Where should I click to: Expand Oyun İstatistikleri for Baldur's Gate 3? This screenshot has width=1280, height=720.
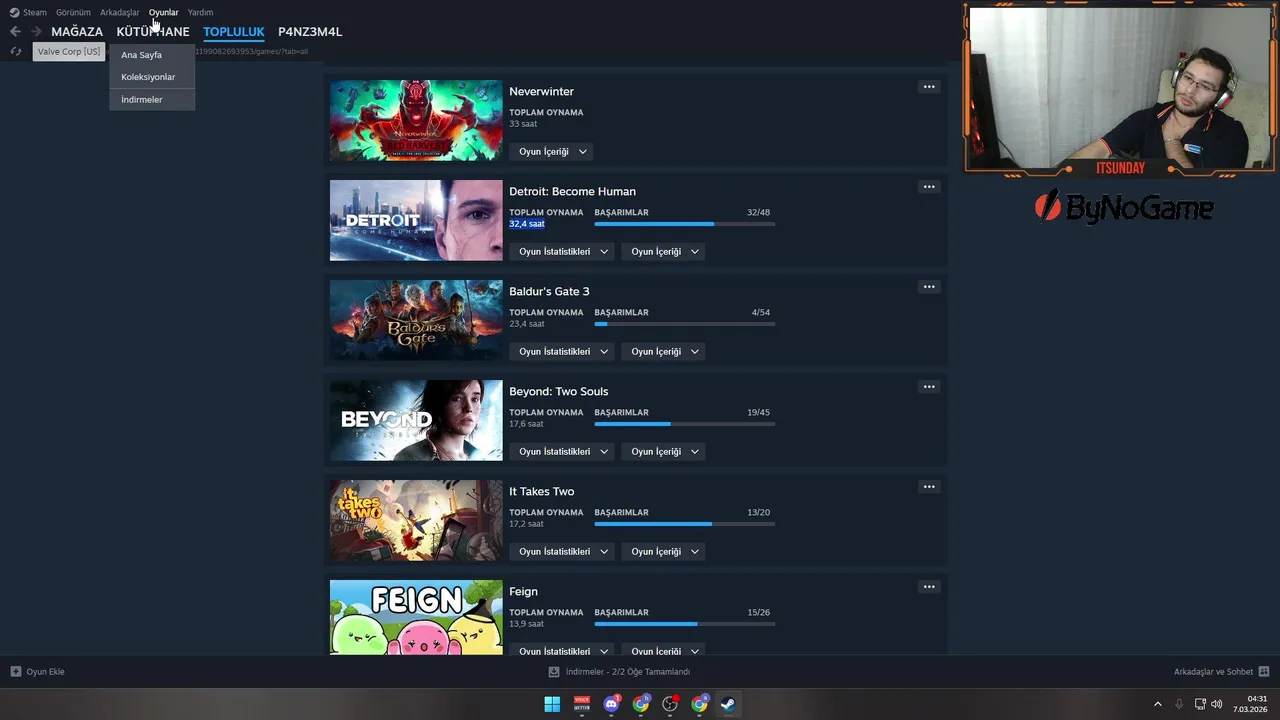pyautogui.click(x=563, y=352)
